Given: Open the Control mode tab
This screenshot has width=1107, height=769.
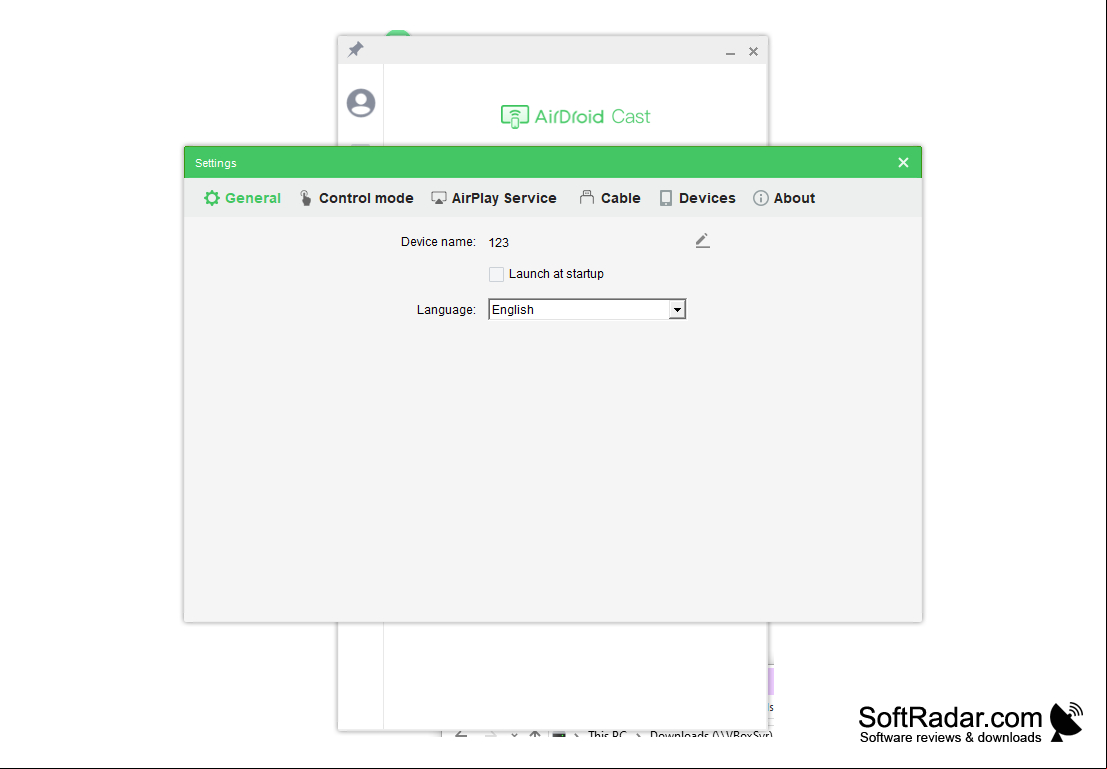Looking at the screenshot, I should point(356,198).
